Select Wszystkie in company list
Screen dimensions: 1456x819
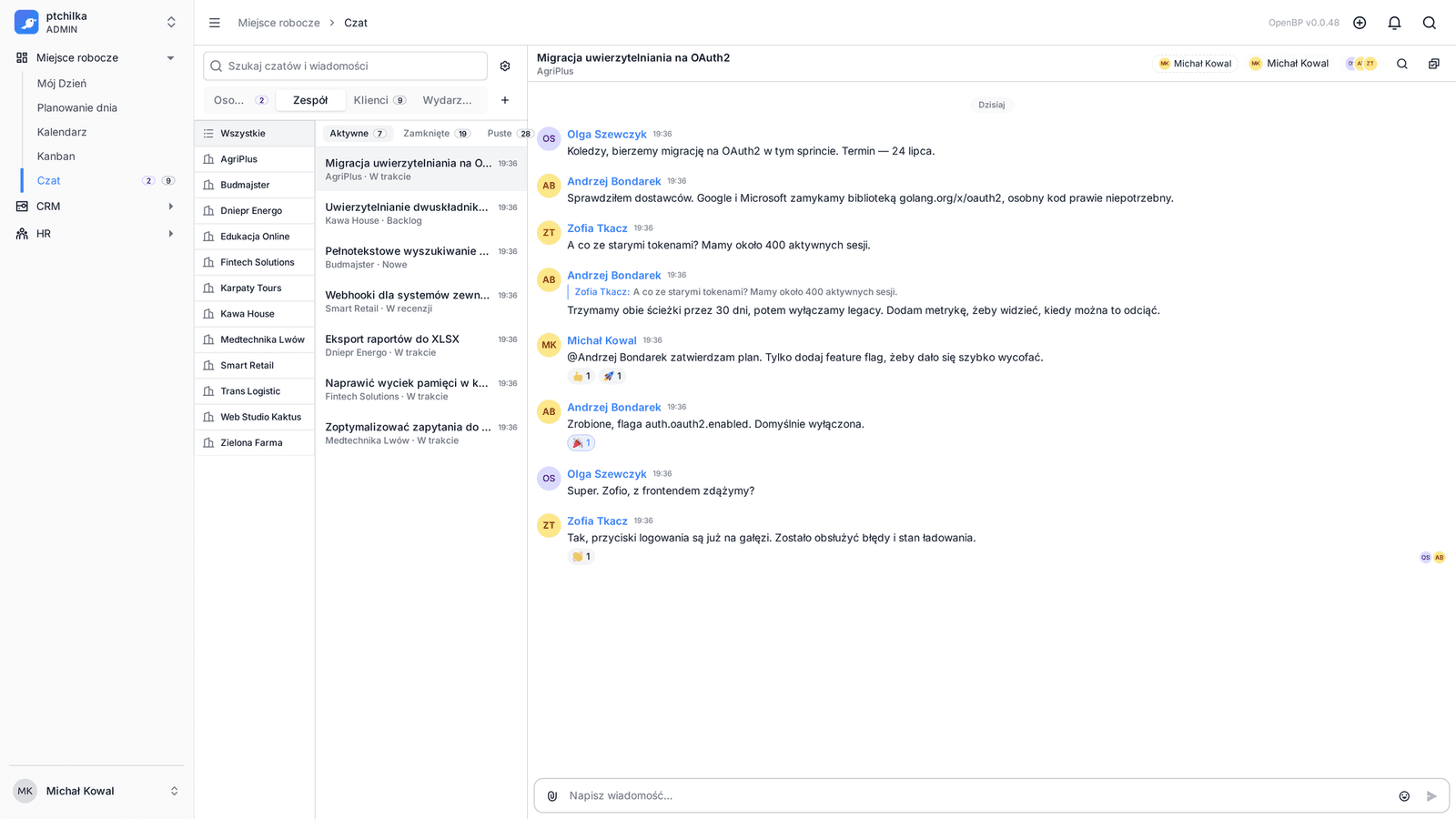tap(254, 134)
